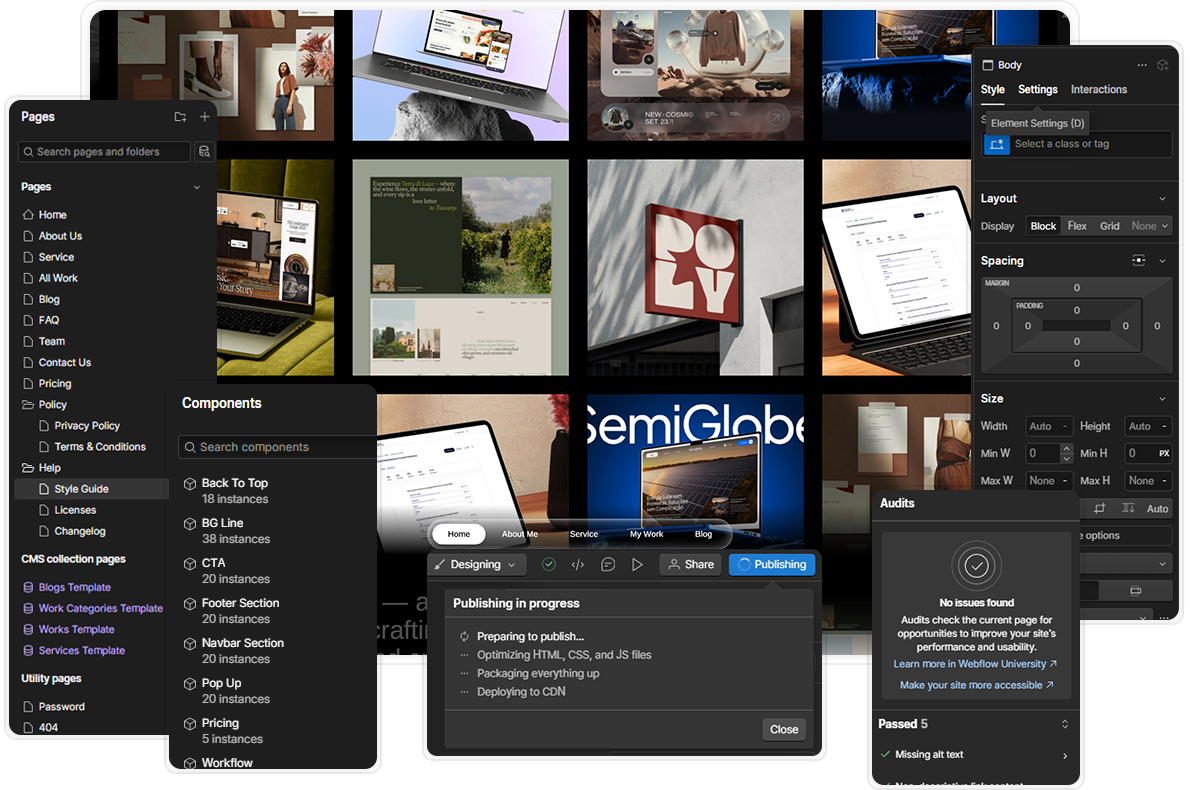Viewport: 1190px width, 790px height.
Task: Open the Terms & Conditions page
Action: (99, 447)
